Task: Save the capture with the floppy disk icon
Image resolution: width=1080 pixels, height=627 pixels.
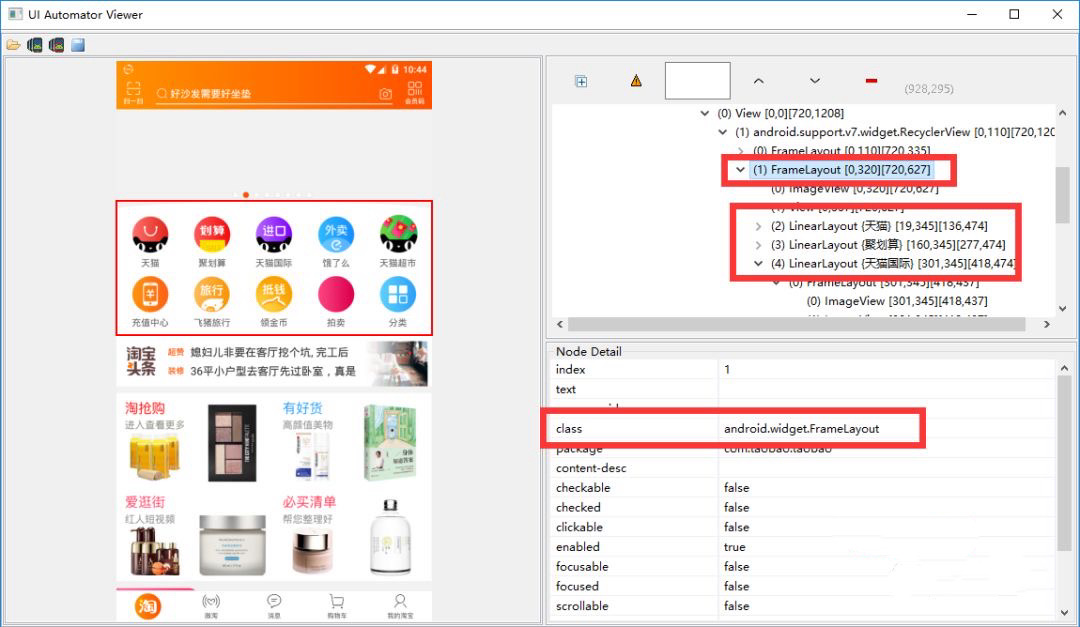Action: pos(78,45)
